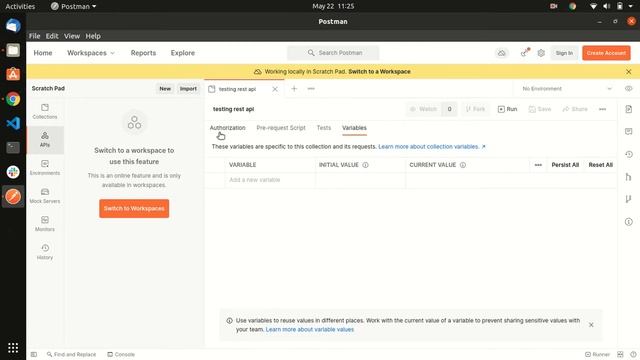The width and height of the screenshot is (640, 360).
Task: Open the collection info icon in the right sidebar
Action: tap(629, 222)
